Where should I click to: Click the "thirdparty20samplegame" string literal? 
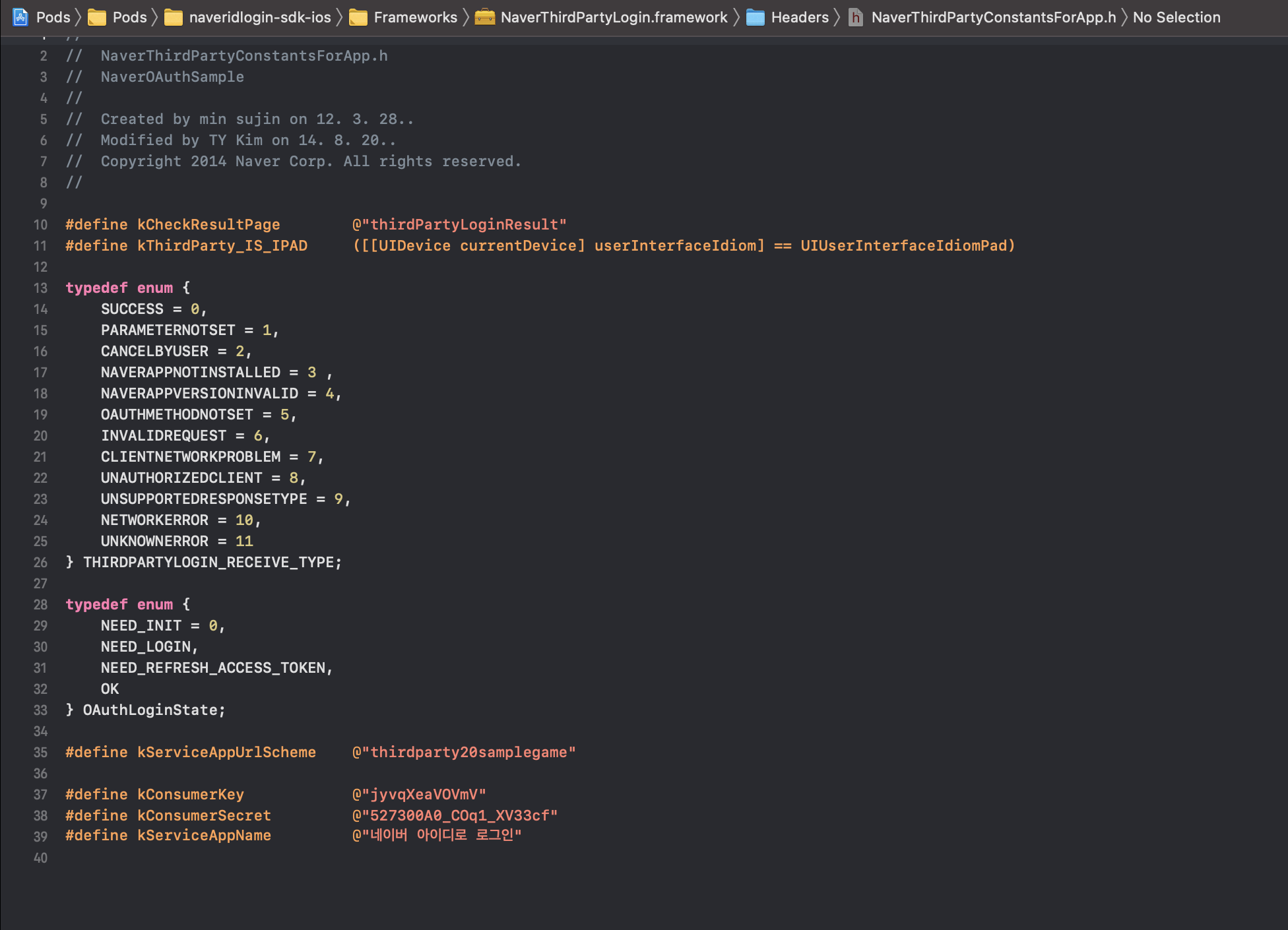click(x=465, y=753)
